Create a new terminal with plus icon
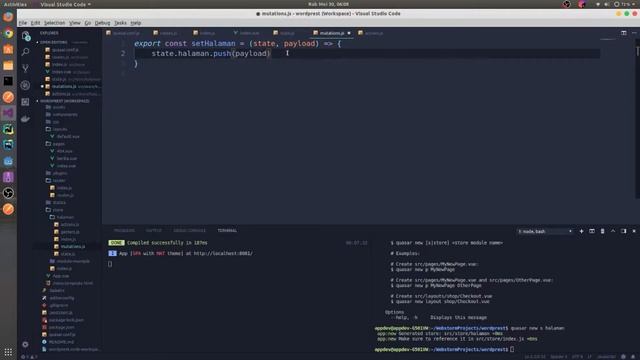The image size is (640, 360). 581,231
